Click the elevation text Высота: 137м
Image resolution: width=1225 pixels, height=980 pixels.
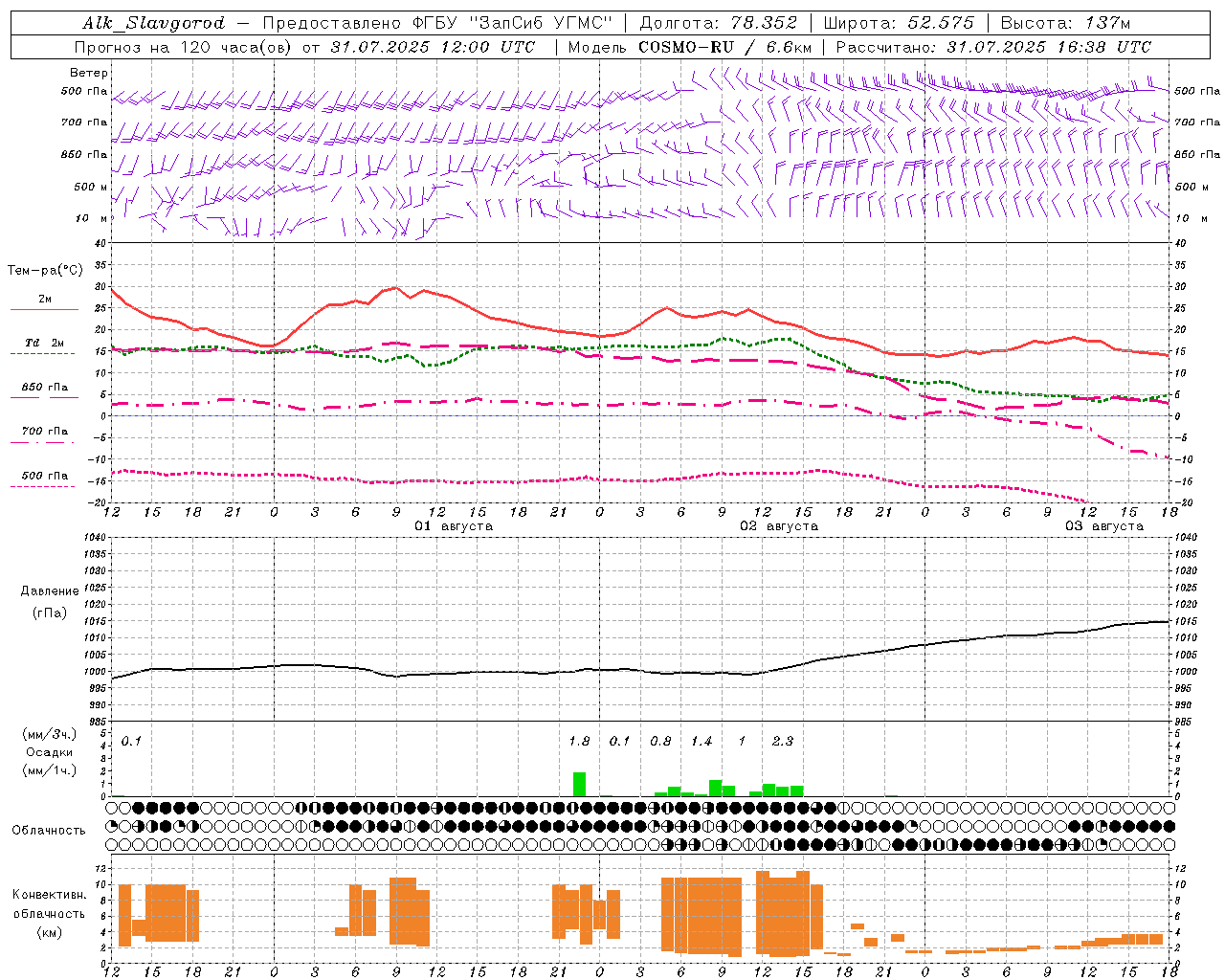(x=1065, y=23)
